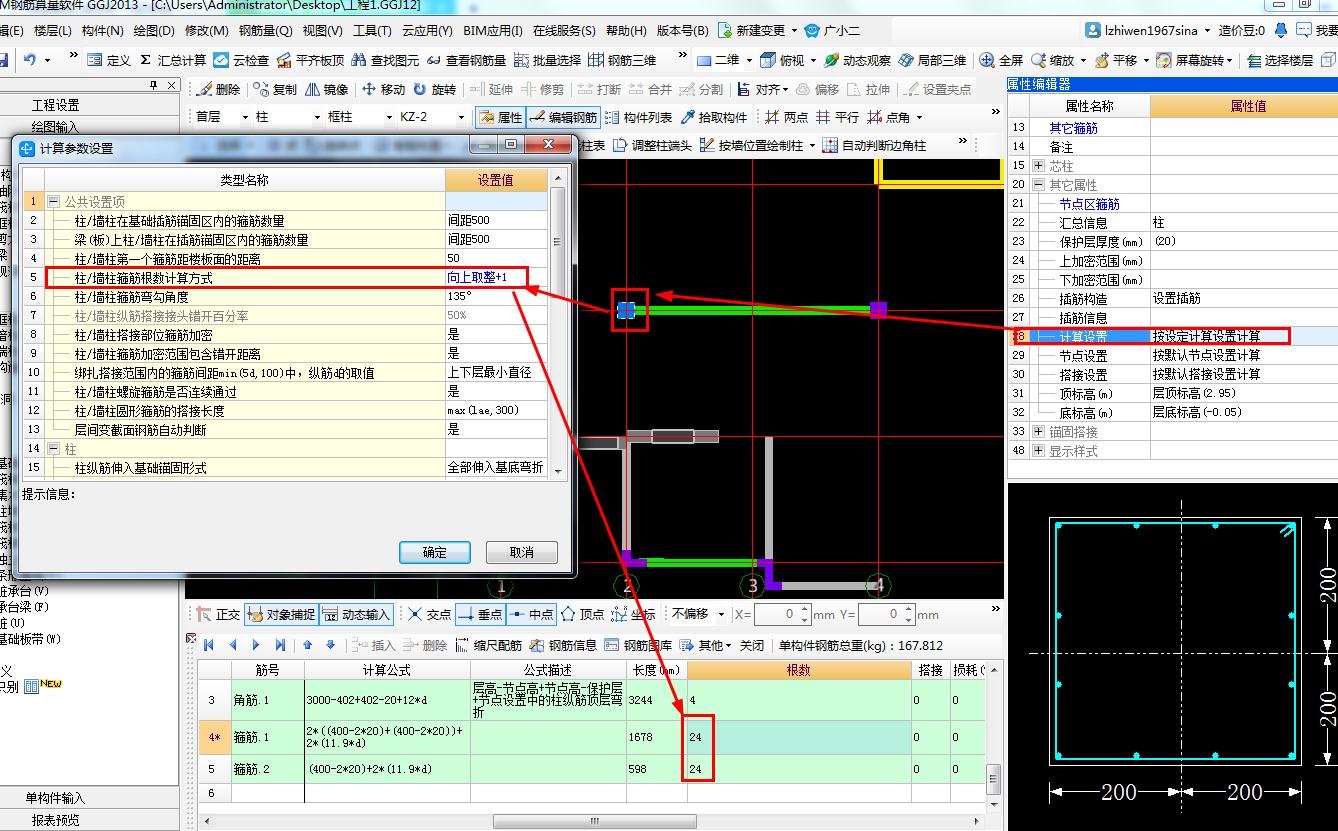Viewport: 1338px width, 831px height.
Task: Click 工程设置 in left navigation
Action: tap(56, 105)
